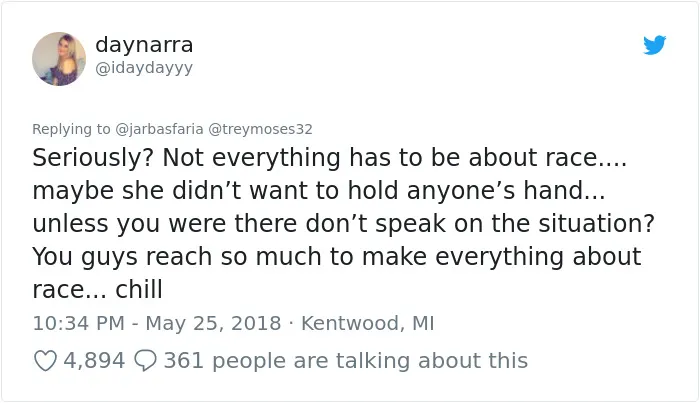Screen dimensions: 700x403
Task: Like the tweet with the heart icon
Action: click(x=46, y=361)
